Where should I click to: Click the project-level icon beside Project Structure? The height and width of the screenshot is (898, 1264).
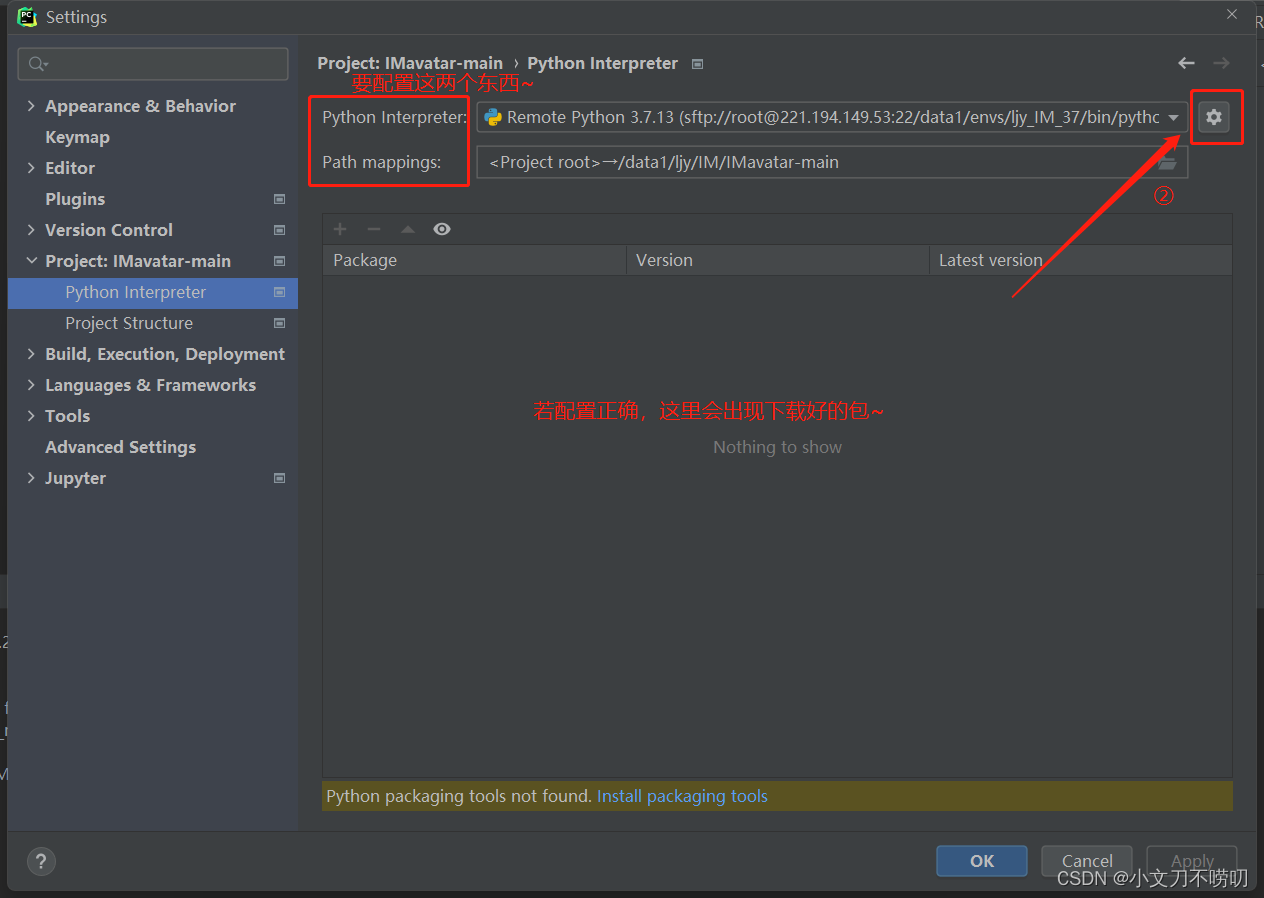click(x=279, y=323)
